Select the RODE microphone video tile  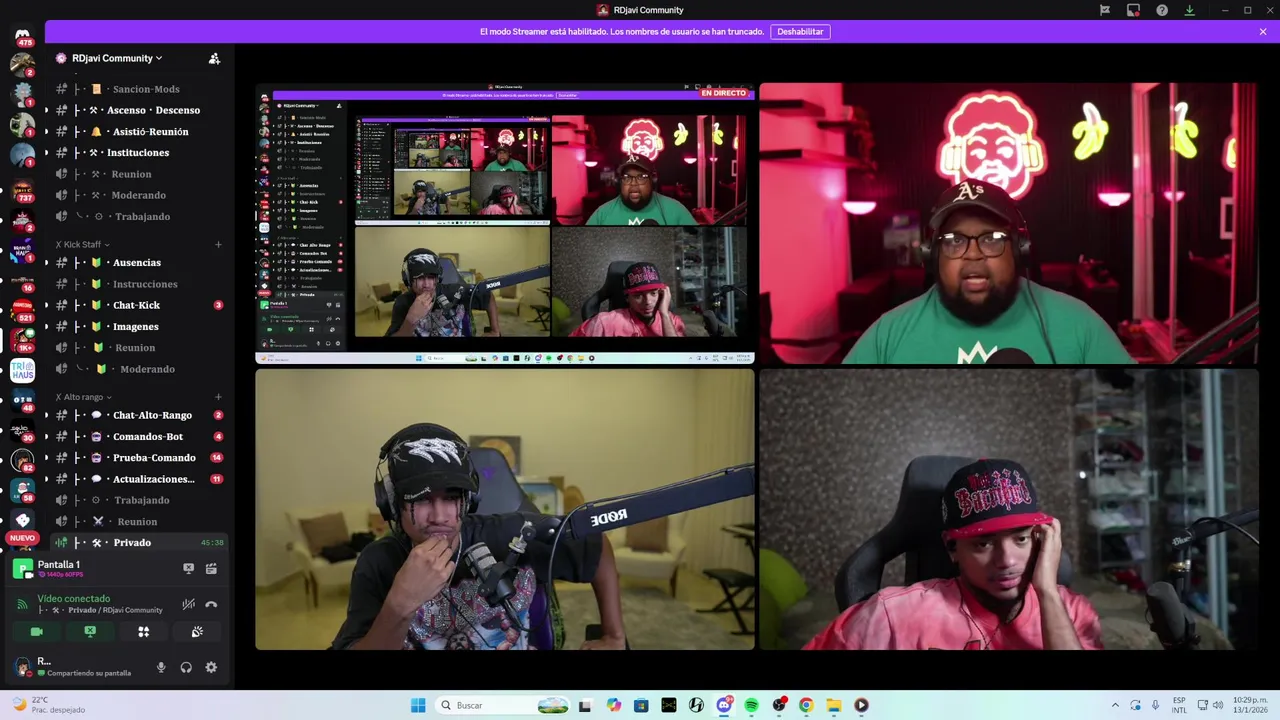(505, 510)
